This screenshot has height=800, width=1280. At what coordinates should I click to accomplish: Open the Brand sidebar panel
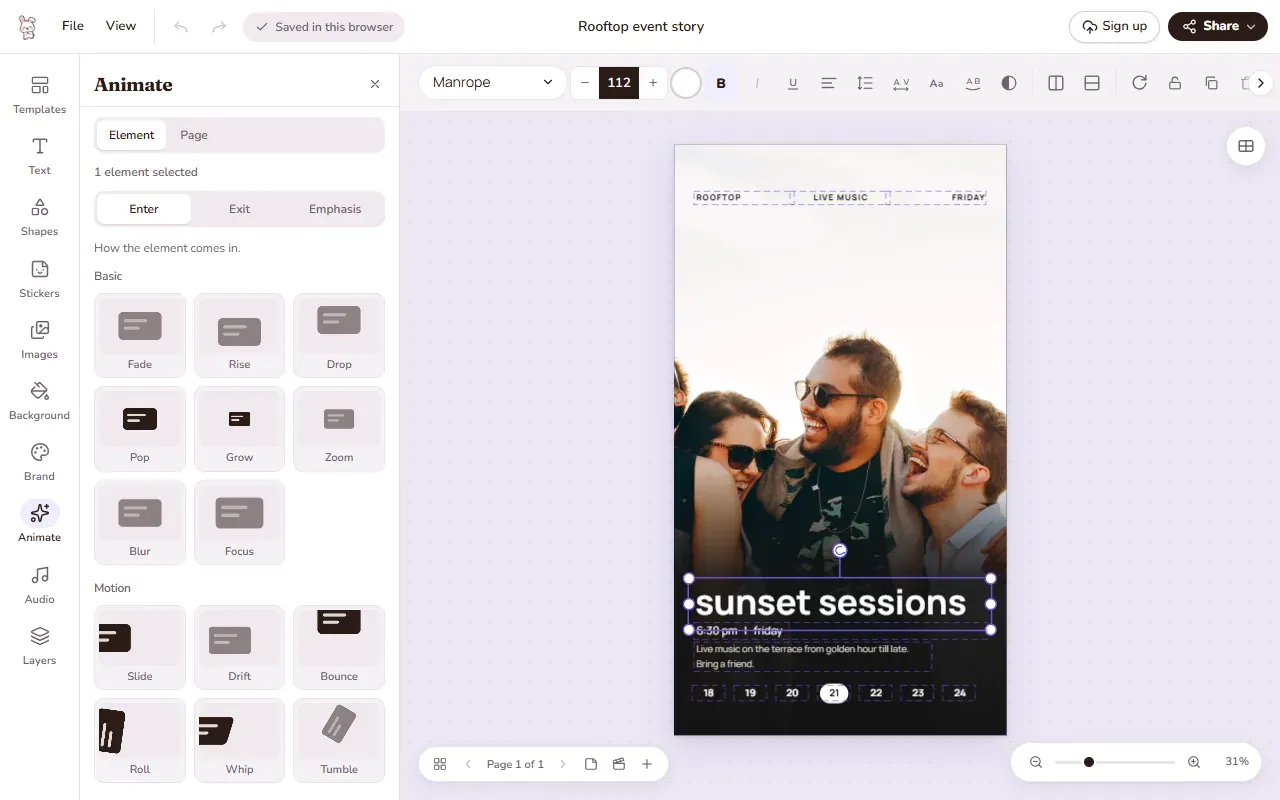tap(39, 462)
